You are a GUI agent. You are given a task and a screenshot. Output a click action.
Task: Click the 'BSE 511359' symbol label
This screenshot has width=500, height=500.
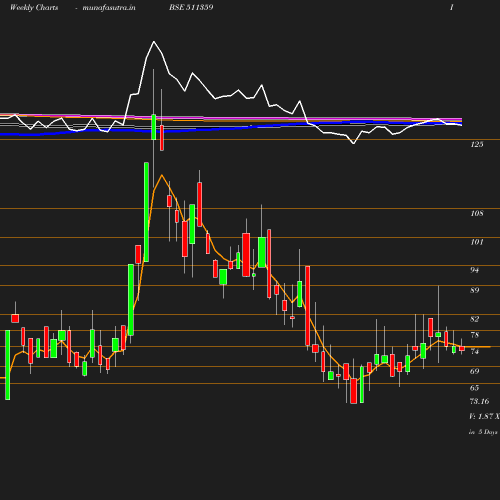(191, 7)
